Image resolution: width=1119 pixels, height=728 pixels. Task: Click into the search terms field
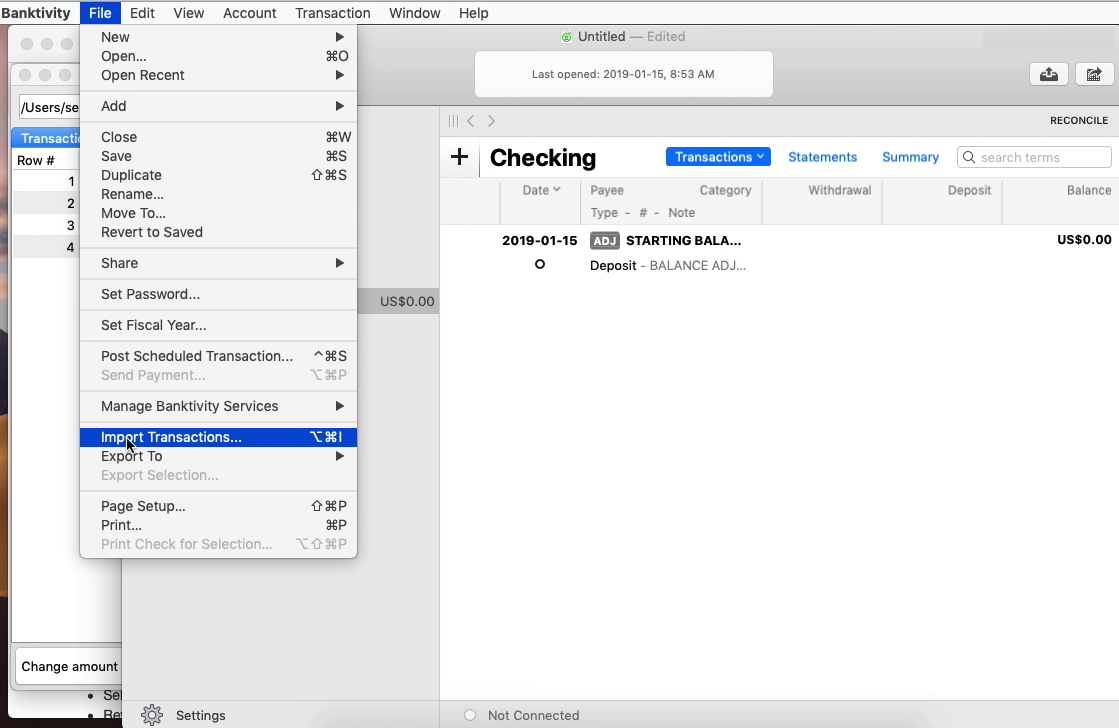[1034, 157]
